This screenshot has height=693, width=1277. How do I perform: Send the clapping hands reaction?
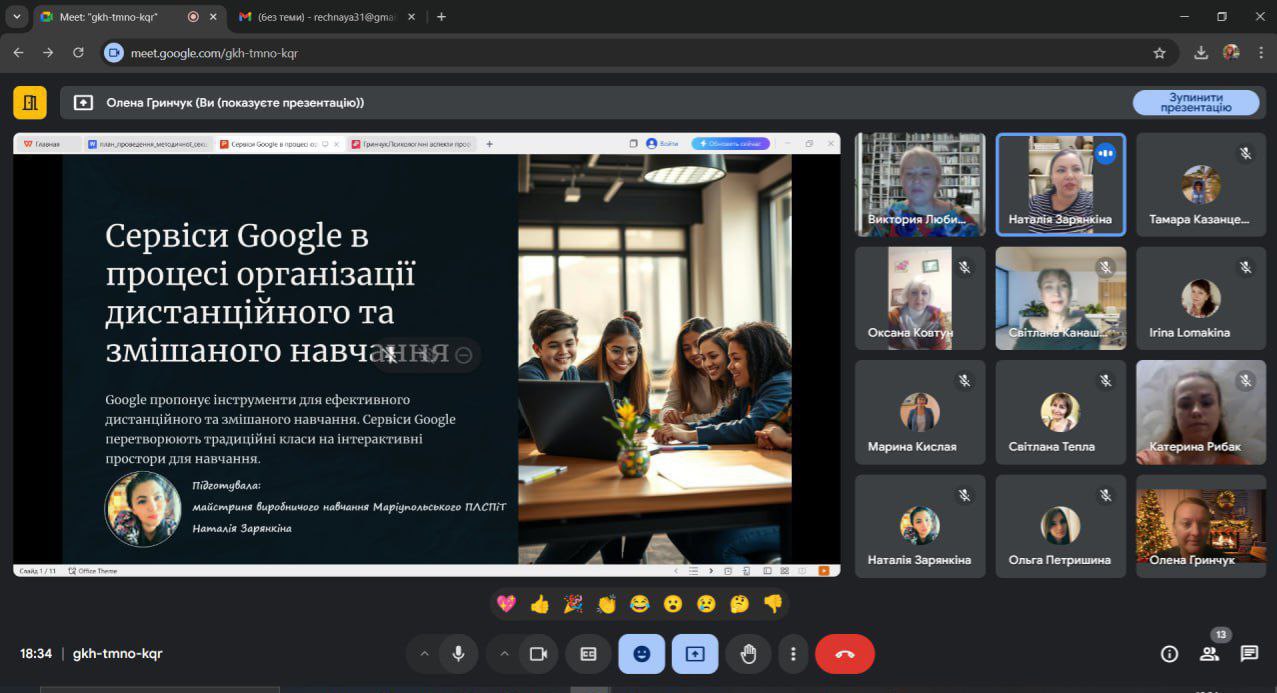click(x=606, y=604)
